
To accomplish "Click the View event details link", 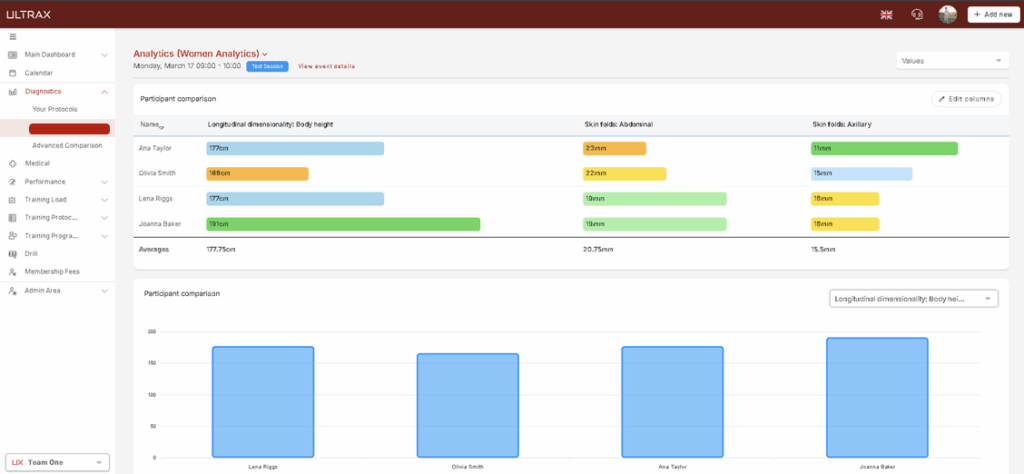I will click(x=326, y=66).
